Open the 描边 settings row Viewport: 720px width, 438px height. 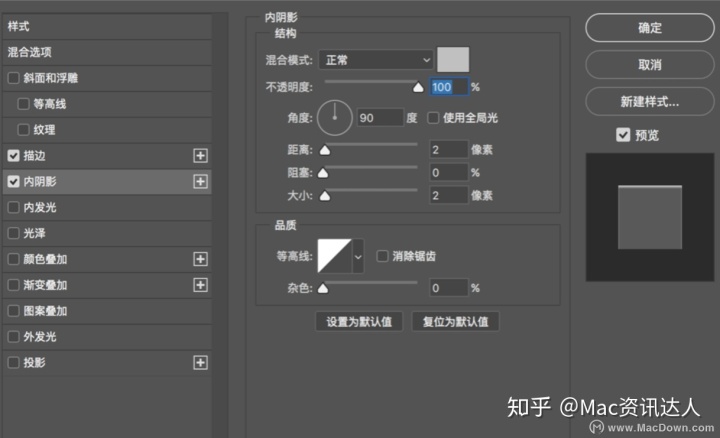(x=107, y=156)
